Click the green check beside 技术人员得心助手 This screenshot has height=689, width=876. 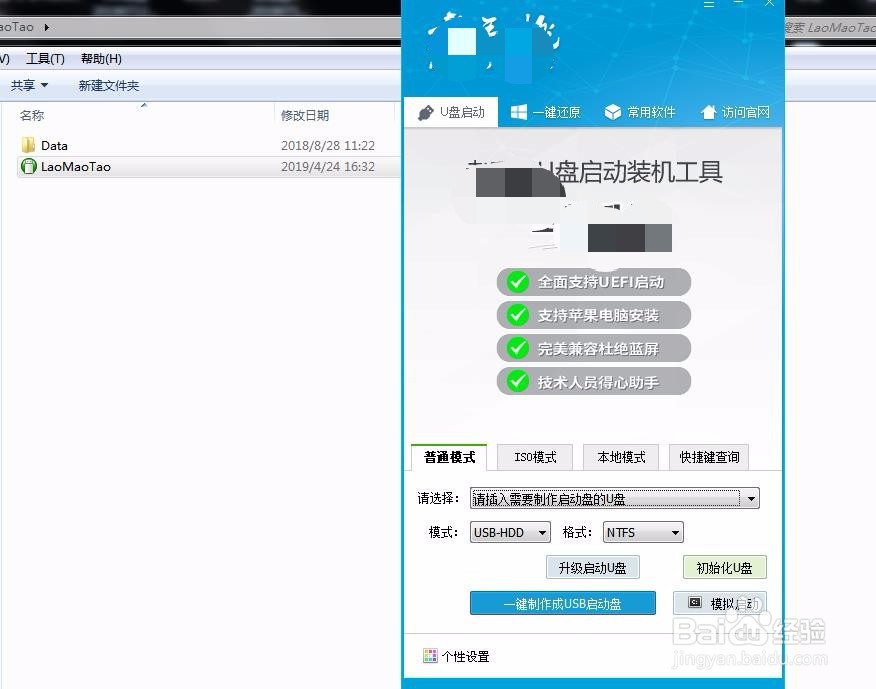tap(517, 382)
